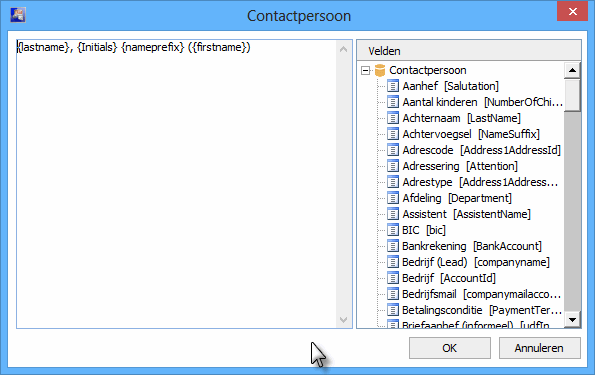Screen dimensions: 595x375
Task: Confirm with the OK button
Action: (450, 348)
